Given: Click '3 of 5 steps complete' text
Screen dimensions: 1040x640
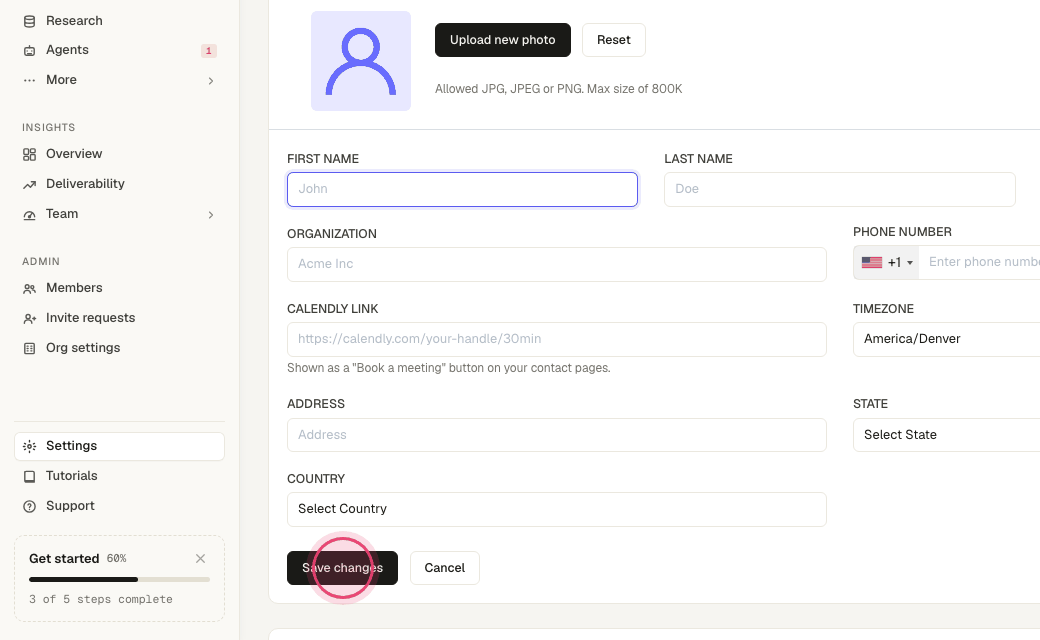Looking at the screenshot, I should 101,599.
